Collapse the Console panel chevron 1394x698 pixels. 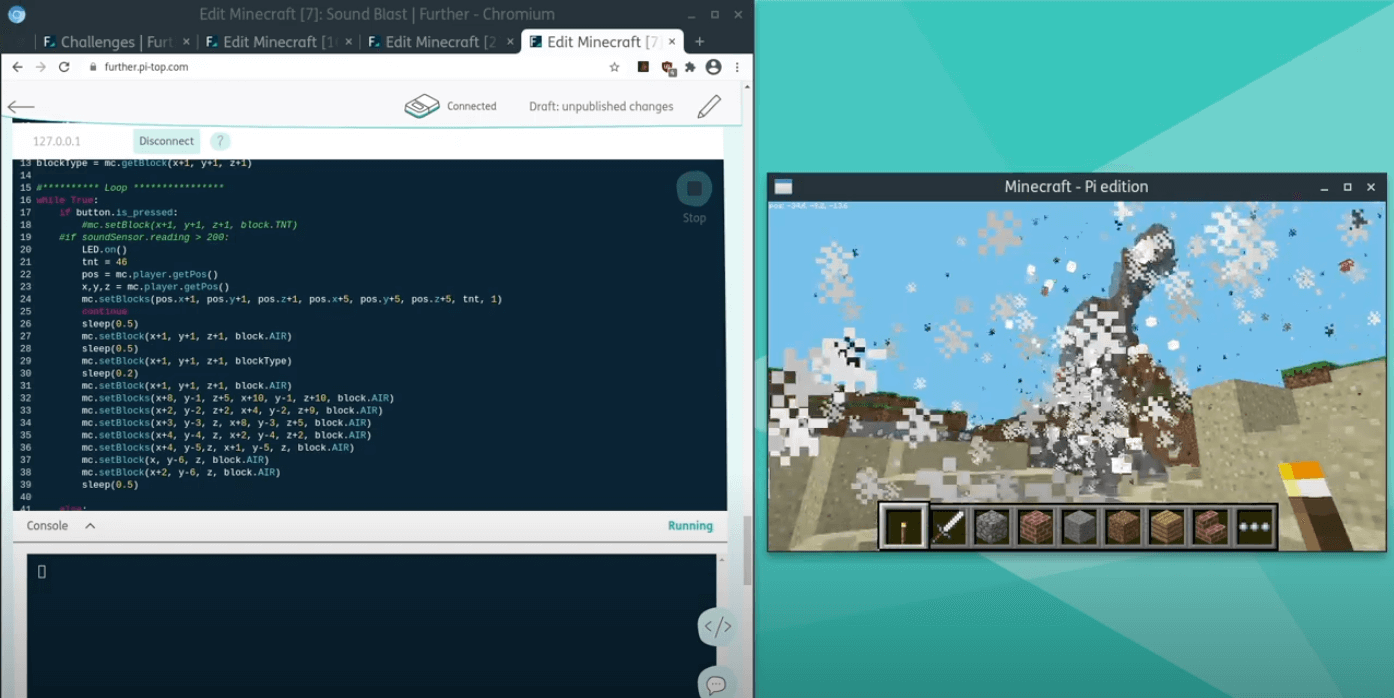[x=90, y=526]
